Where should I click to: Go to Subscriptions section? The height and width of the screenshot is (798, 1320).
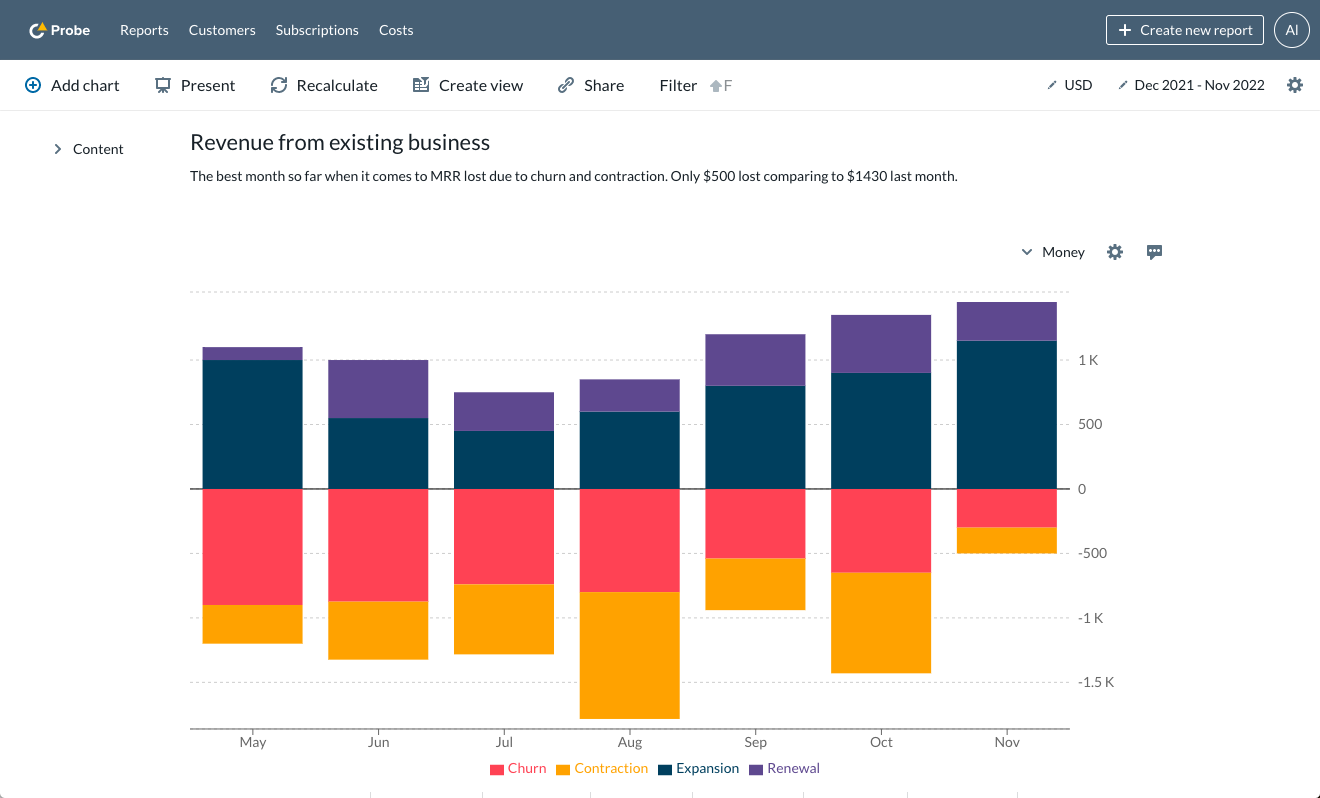point(317,30)
